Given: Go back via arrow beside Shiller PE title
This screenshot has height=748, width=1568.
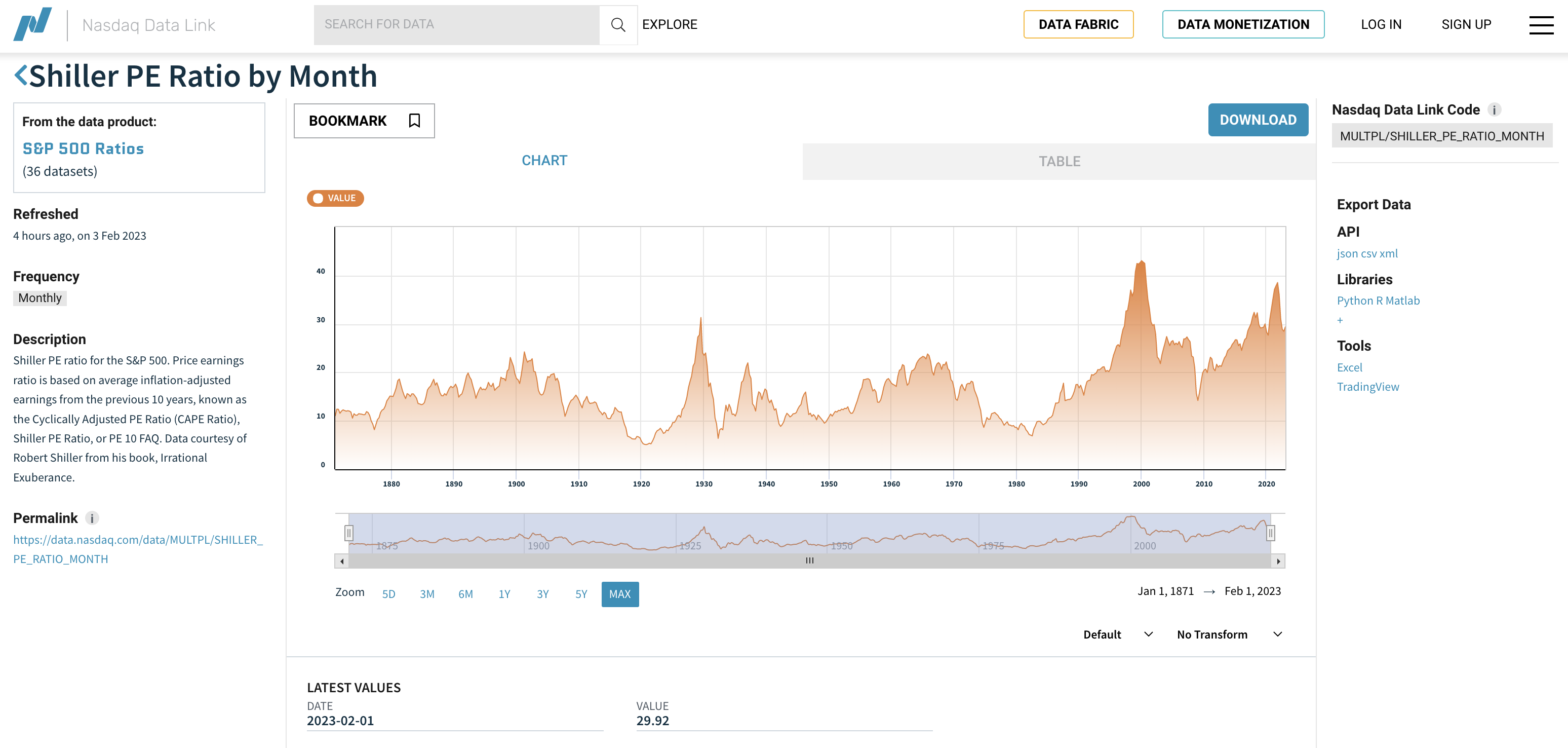Looking at the screenshot, I should click(21, 76).
